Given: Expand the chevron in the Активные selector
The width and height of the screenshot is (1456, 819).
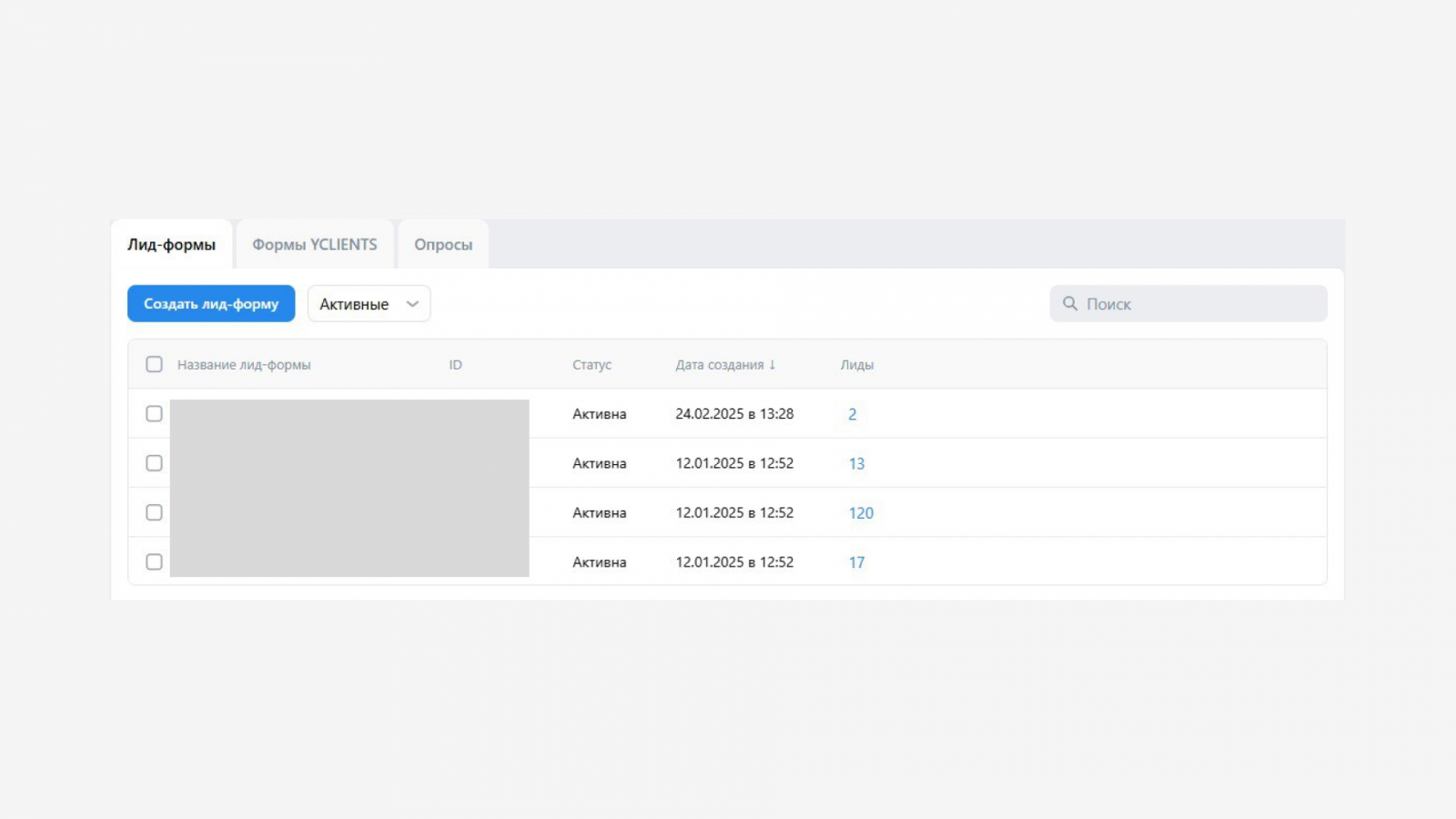Looking at the screenshot, I should 412,304.
